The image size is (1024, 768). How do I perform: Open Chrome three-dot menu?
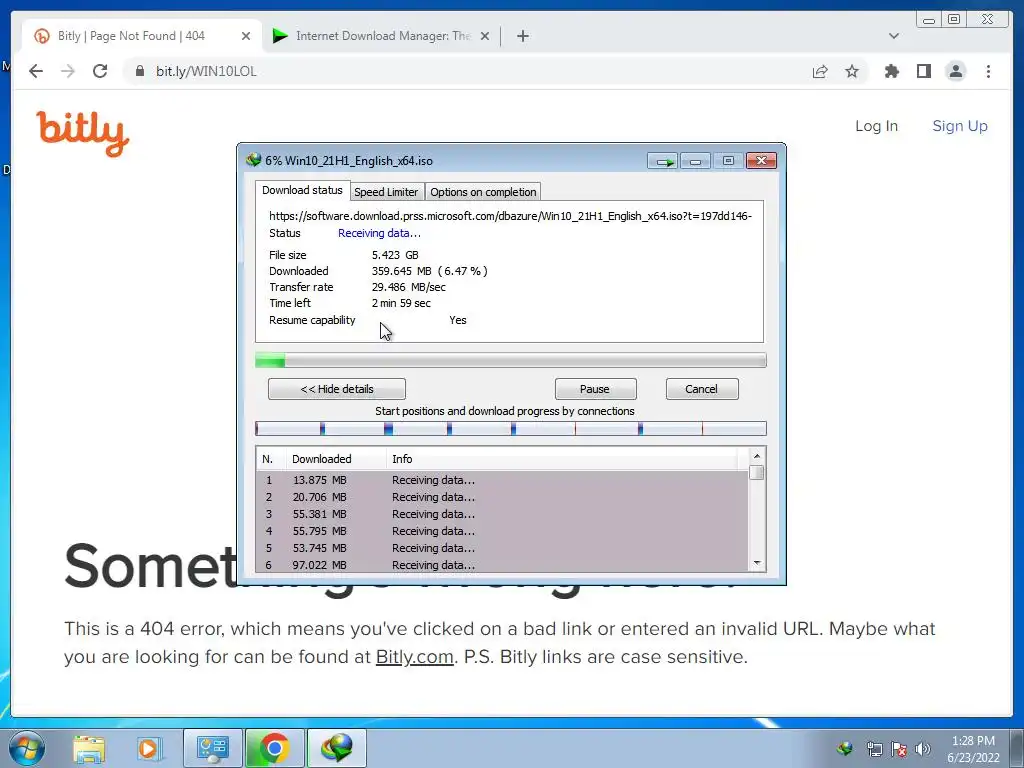pyautogui.click(x=988, y=71)
